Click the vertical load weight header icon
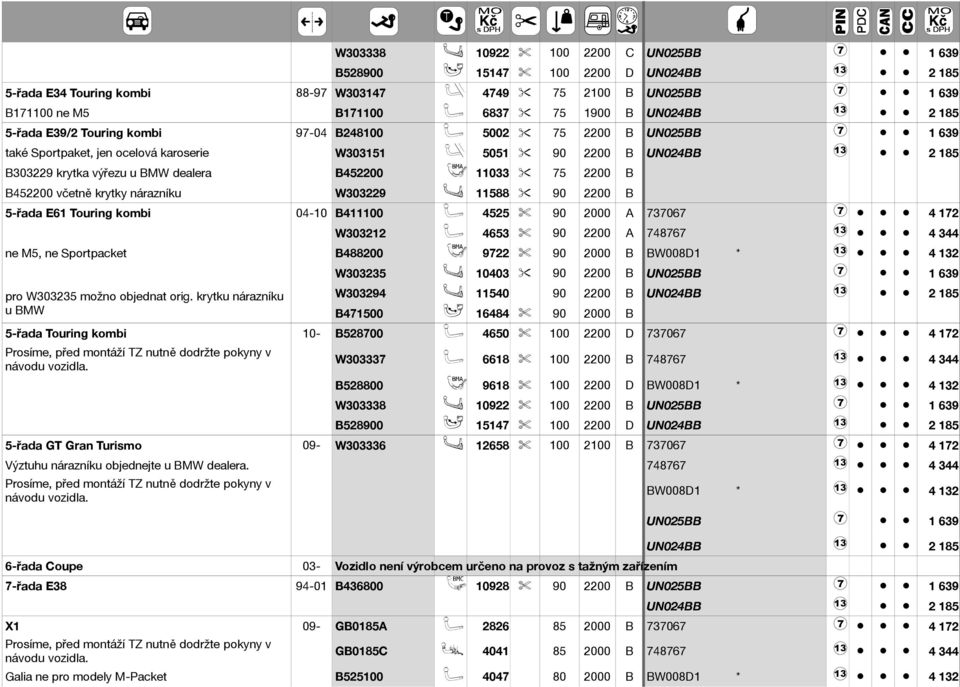 pyautogui.click(x=560, y=21)
